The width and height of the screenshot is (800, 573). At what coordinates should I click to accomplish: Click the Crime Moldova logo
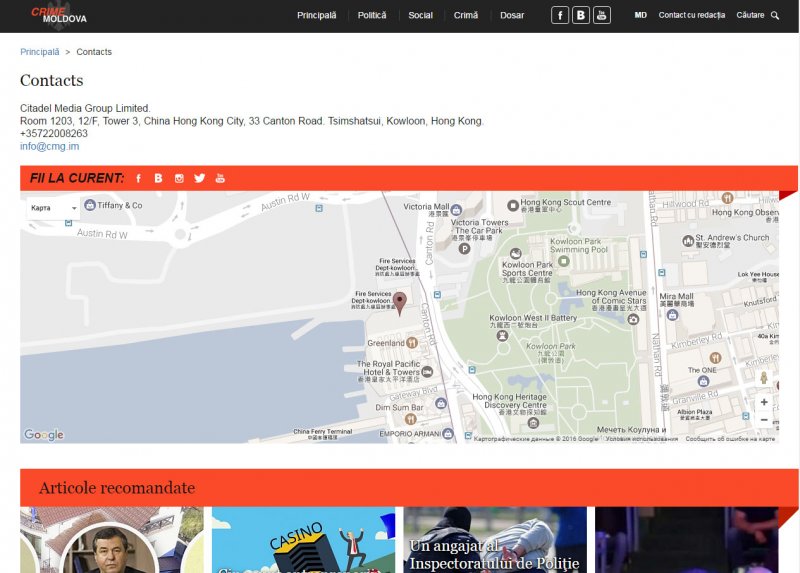pos(59,15)
